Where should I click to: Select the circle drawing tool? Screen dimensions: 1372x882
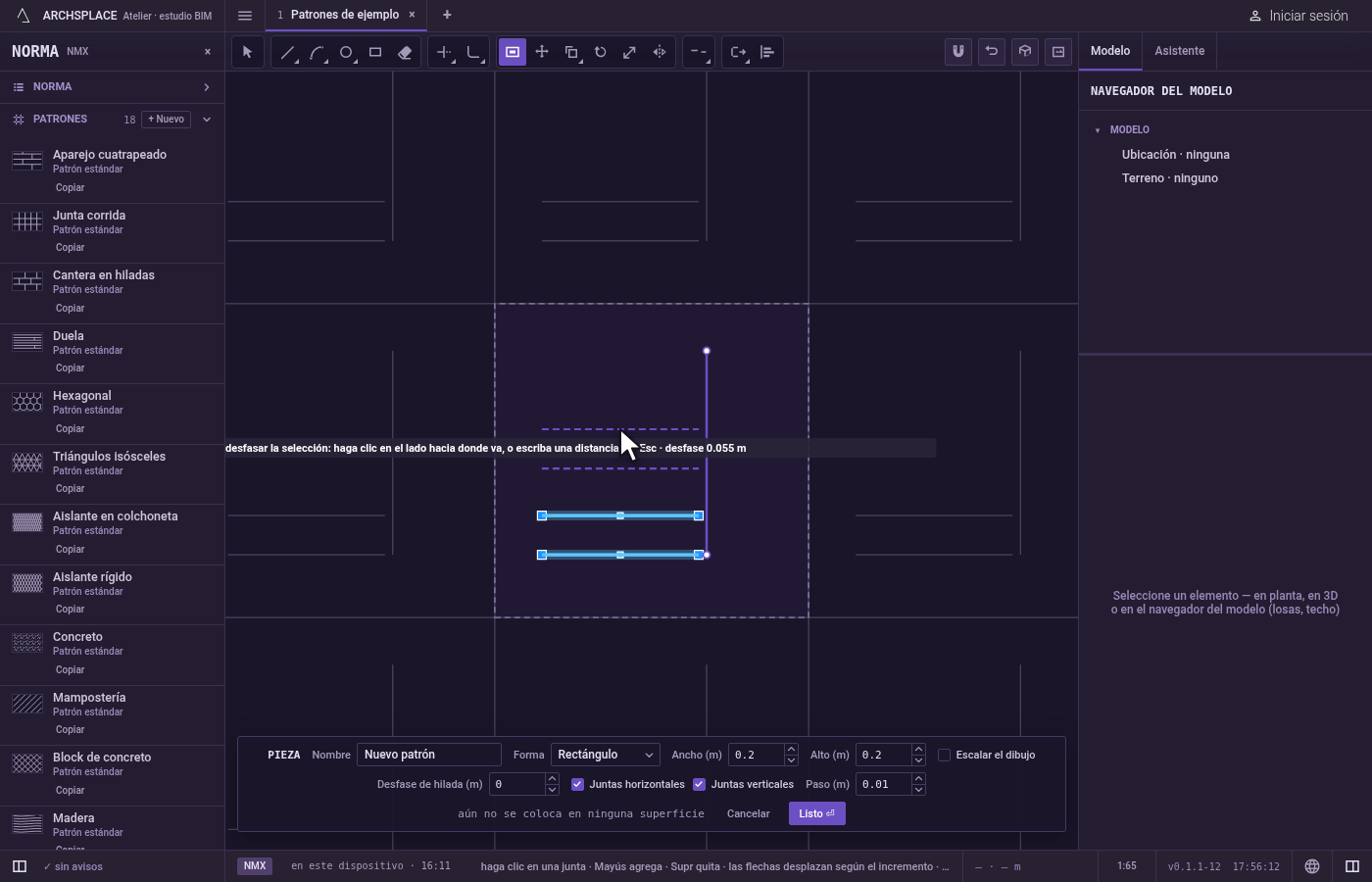point(346,52)
